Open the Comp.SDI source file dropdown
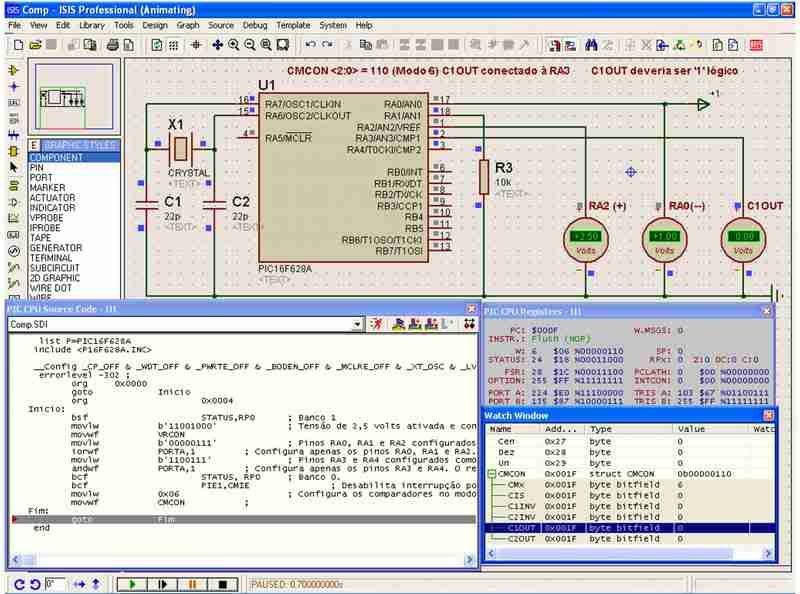The height and width of the screenshot is (594, 800). click(x=357, y=324)
